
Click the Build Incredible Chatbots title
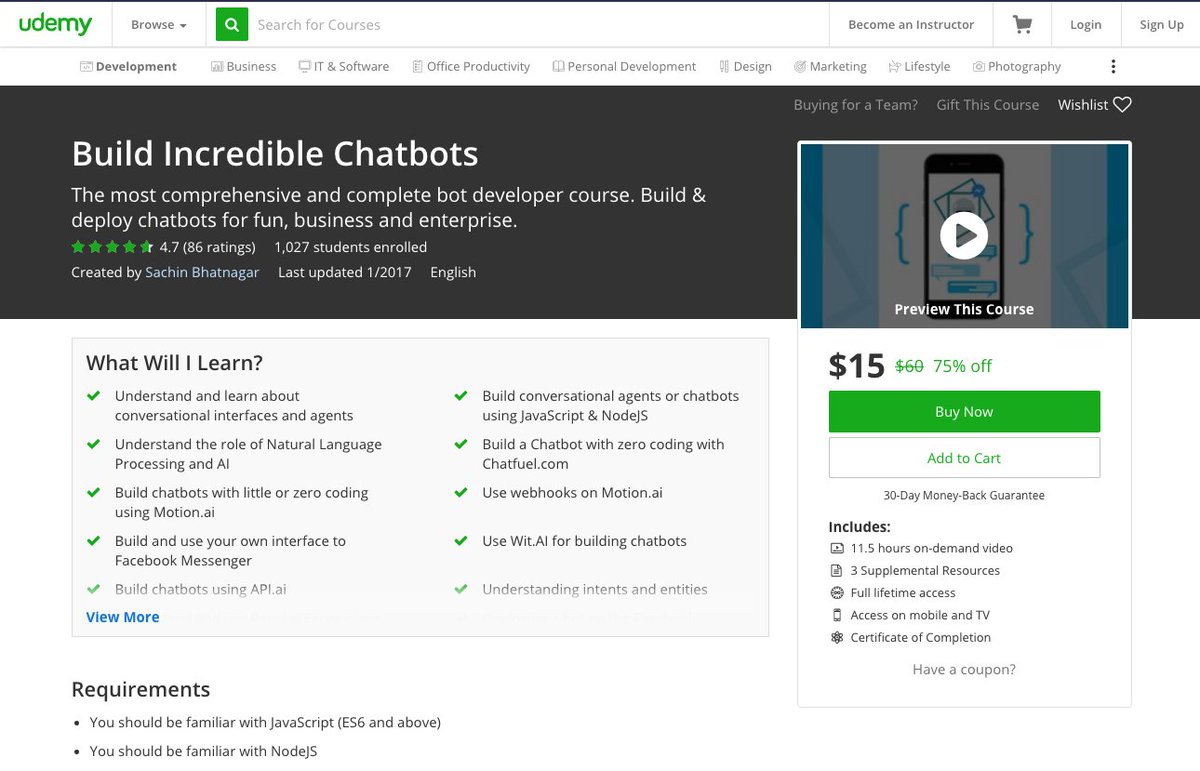click(x=275, y=154)
